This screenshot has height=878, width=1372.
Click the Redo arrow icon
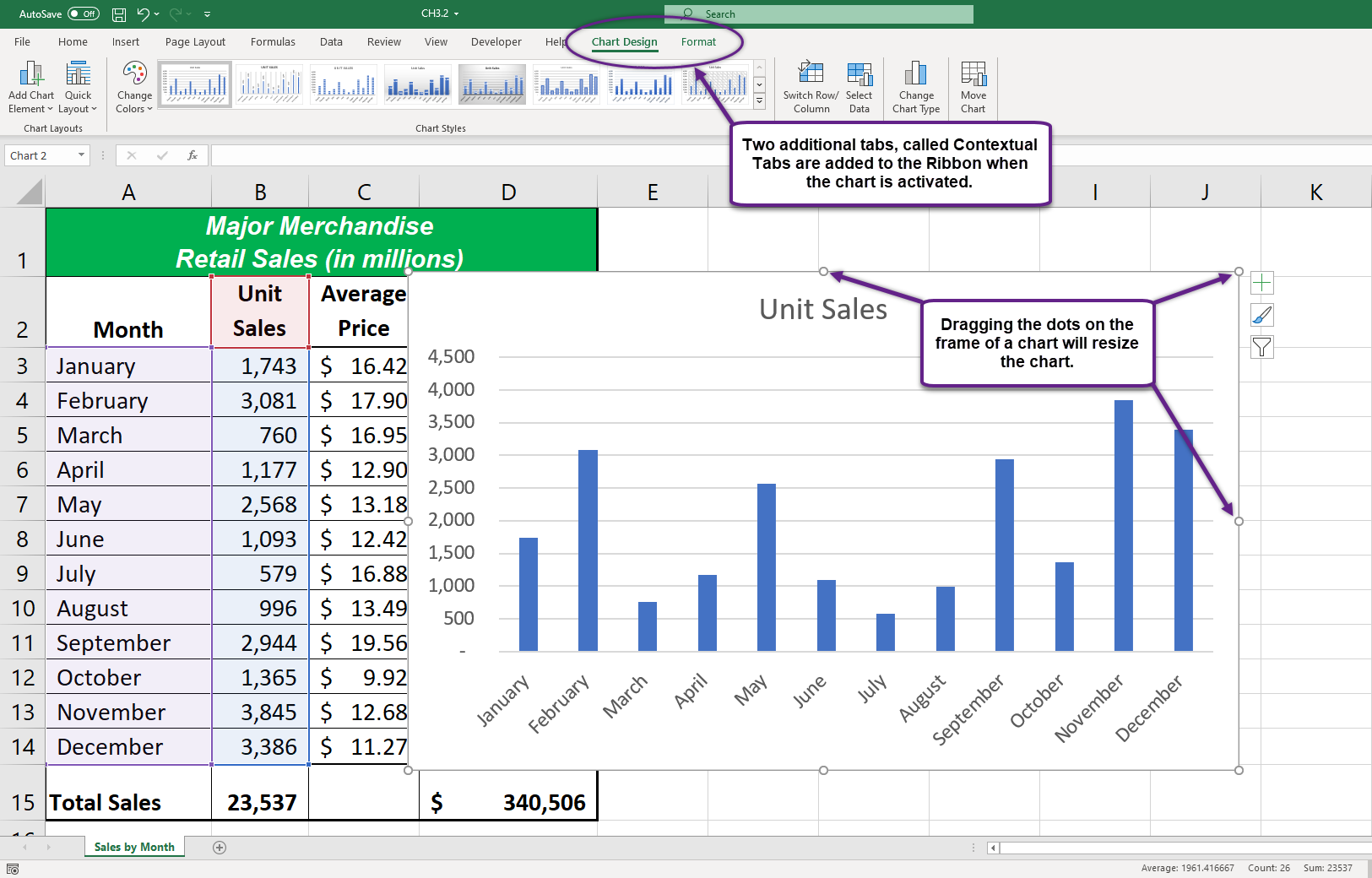pos(176,14)
